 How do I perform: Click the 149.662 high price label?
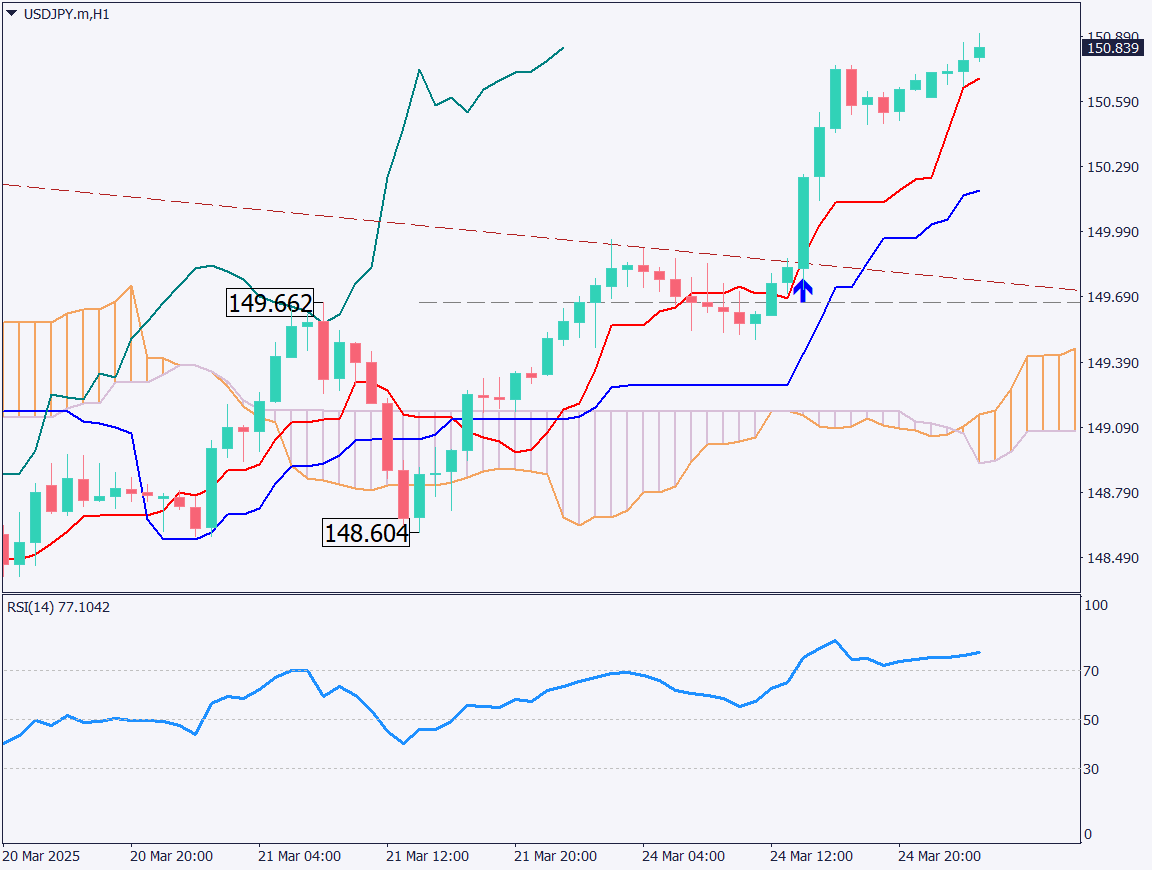[x=270, y=303]
